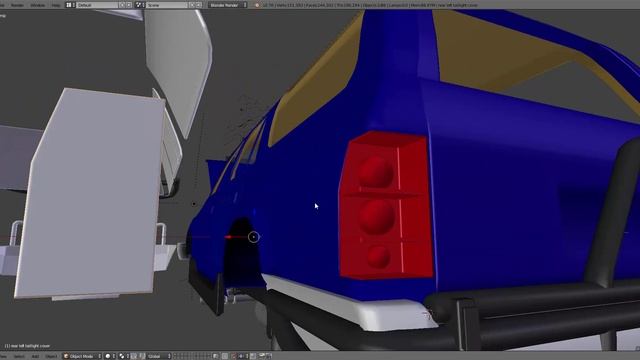Click the OpenGL render image camera icon
This screenshot has width=640, height=360.
point(262,356)
